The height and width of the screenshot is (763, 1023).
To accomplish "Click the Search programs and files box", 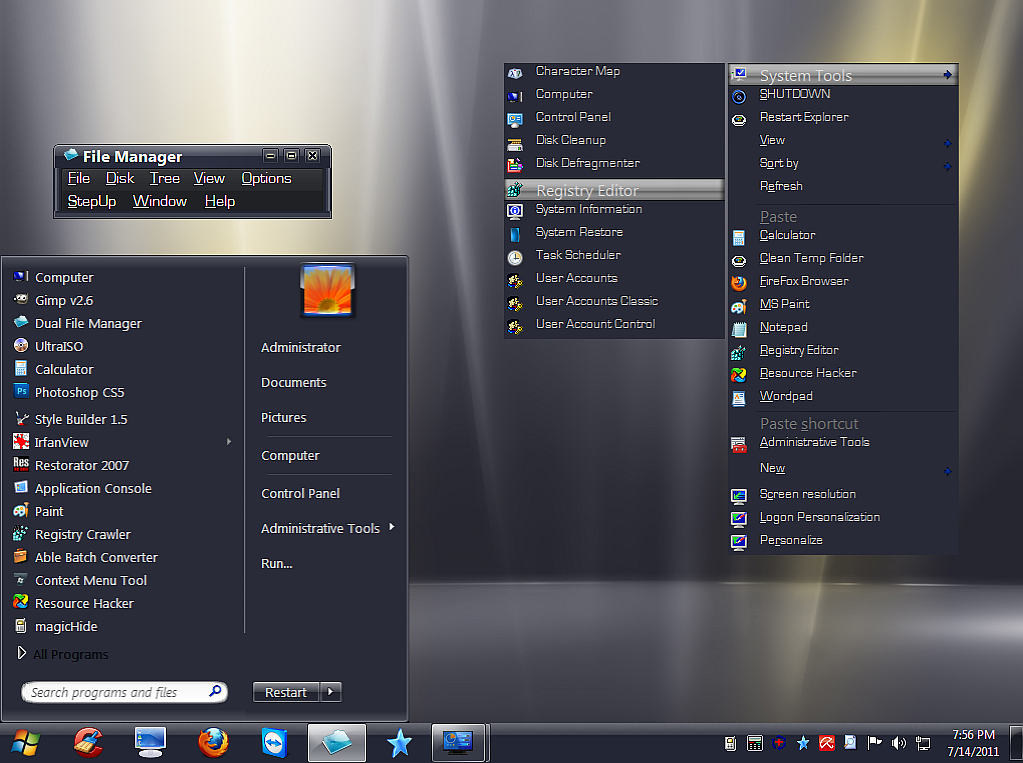I will coord(115,692).
